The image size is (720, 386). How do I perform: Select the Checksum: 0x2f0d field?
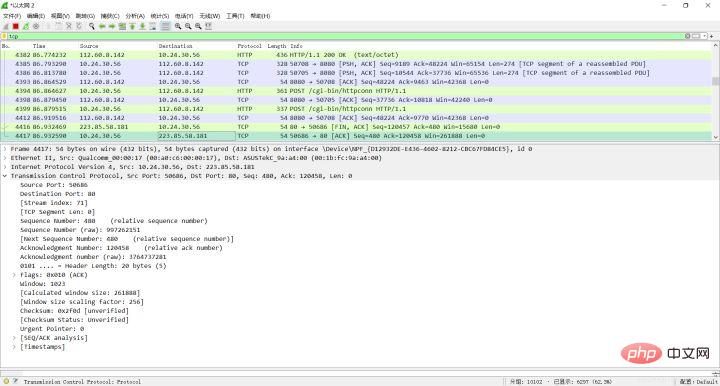pyautogui.click(x=74, y=311)
